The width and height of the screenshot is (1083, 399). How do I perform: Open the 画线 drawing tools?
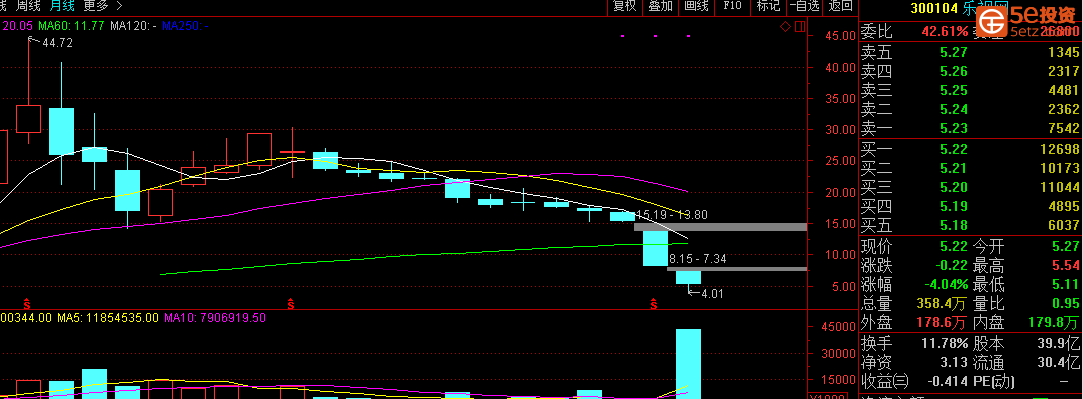pyautogui.click(x=696, y=6)
